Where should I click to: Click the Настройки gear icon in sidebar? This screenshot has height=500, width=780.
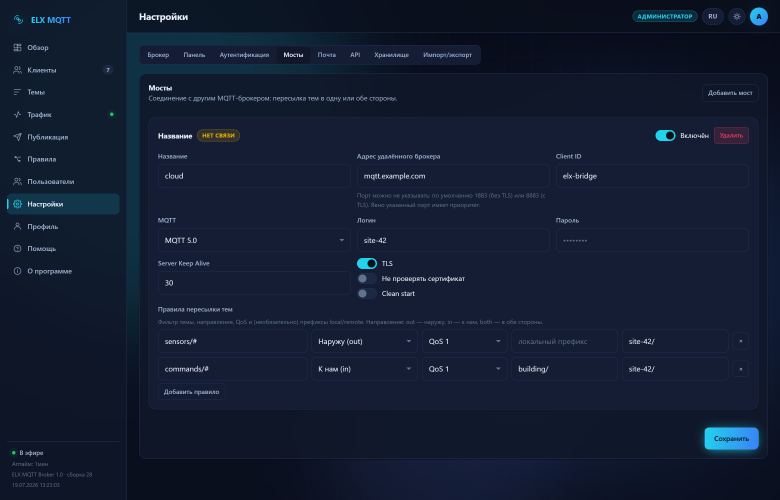(x=17, y=204)
